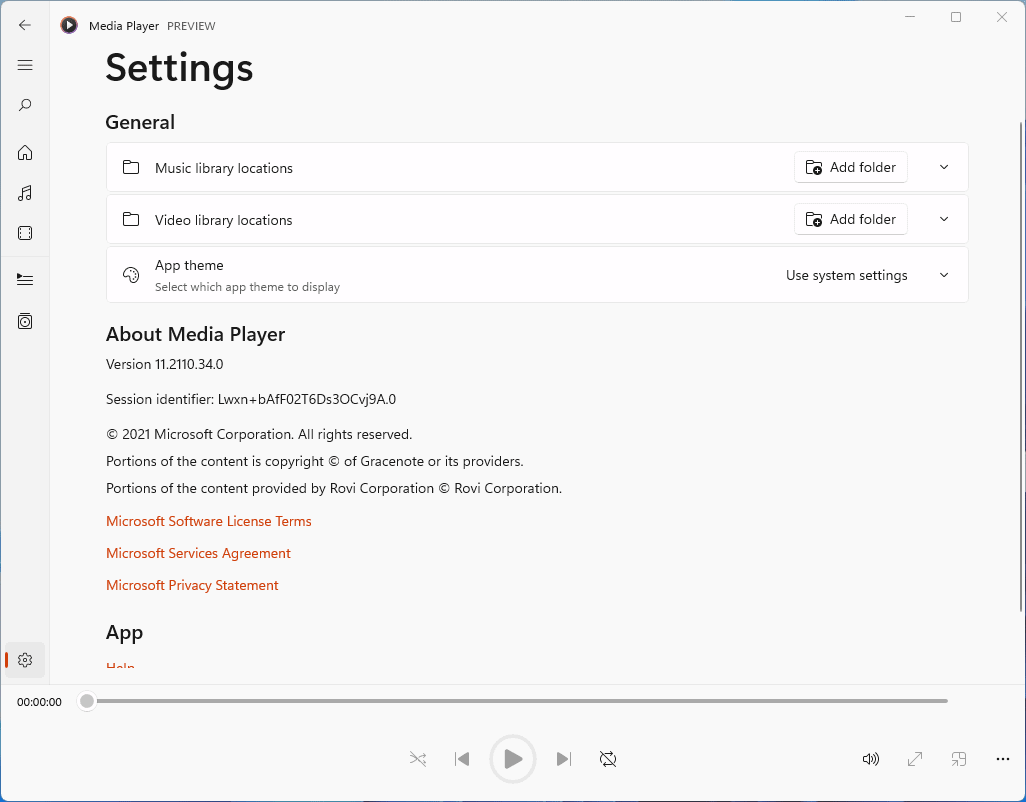Image resolution: width=1026 pixels, height=802 pixels.
Task: Open mini player mode
Action: pos(959,759)
